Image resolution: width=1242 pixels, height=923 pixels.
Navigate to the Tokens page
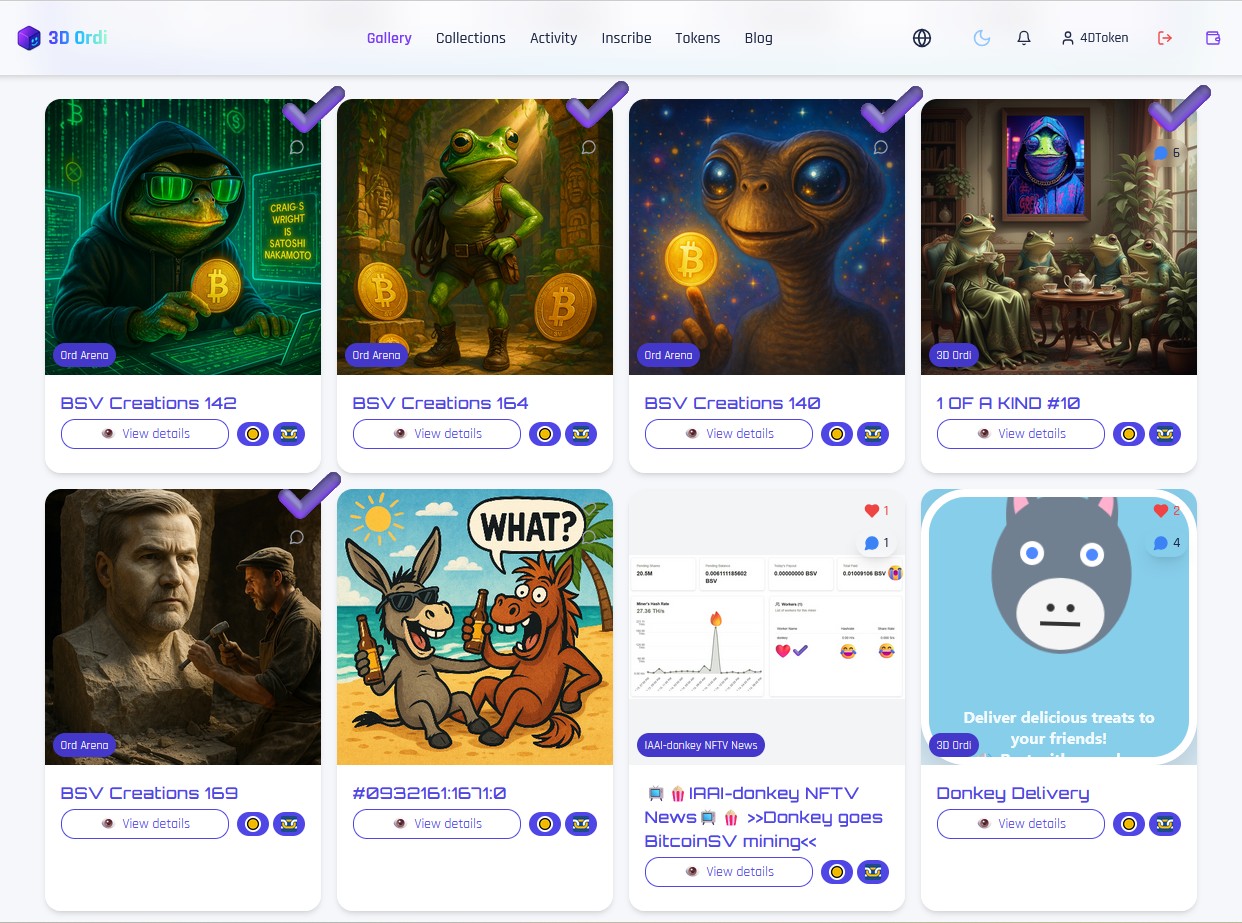pyautogui.click(x=698, y=38)
